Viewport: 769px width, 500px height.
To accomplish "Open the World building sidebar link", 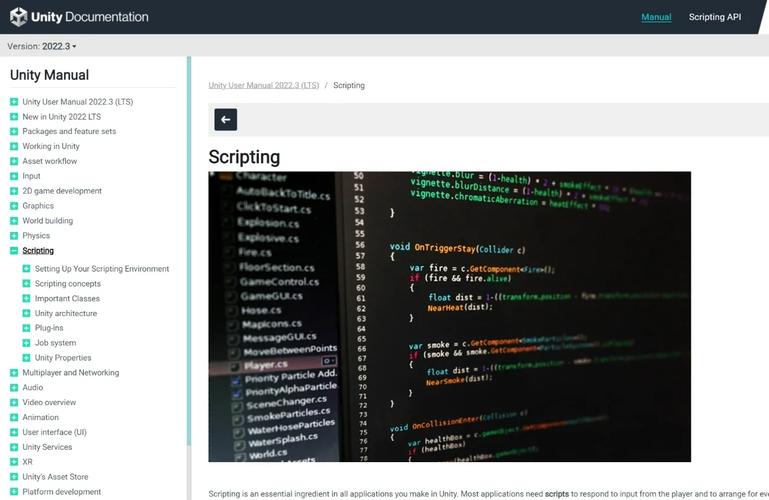I will pos(48,221).
